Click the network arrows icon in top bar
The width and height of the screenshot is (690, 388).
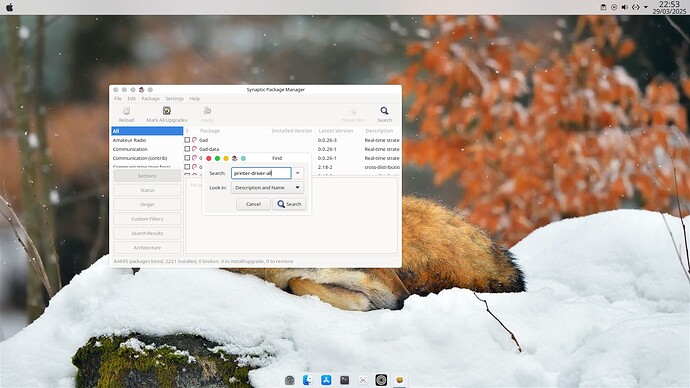pyautogui.click(x=635, y=7)
